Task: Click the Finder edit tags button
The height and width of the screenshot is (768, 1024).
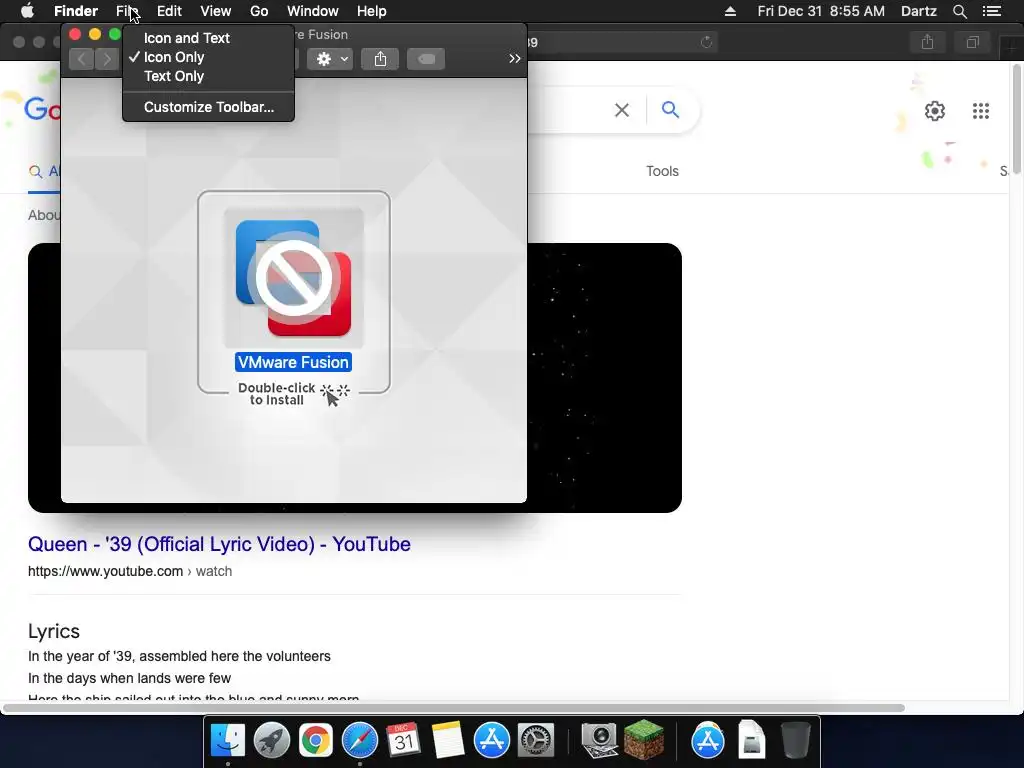Action: (x=426, y=59)
